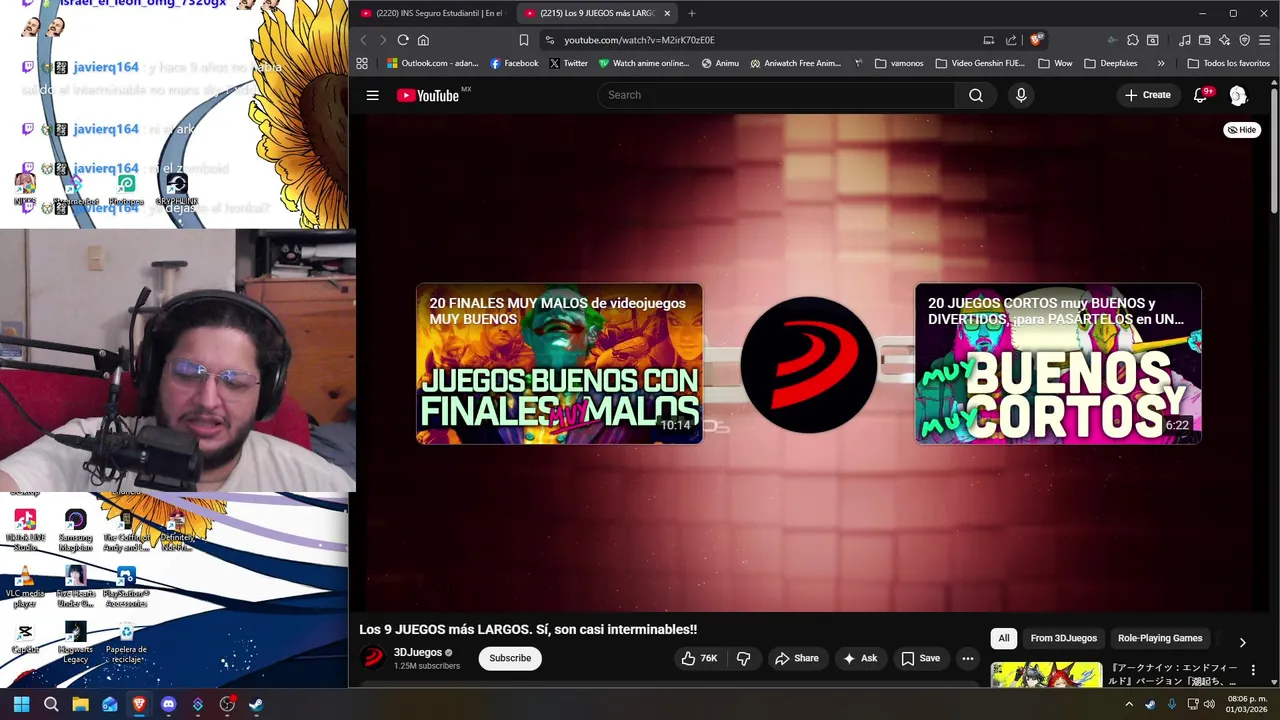
Task: Open the Create button menu
Action: (x=1147, y=95)
